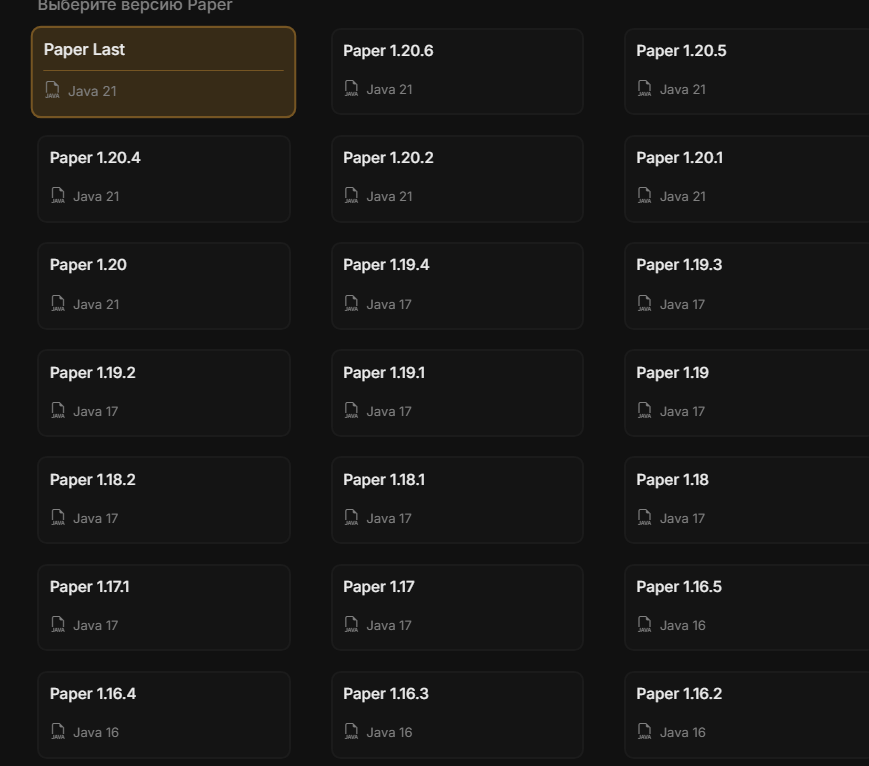Viewport: 869px width, 766px height.
Task: Click Java 16 label in Paper 1.16.5 card
Action: [x=683, y=625]
